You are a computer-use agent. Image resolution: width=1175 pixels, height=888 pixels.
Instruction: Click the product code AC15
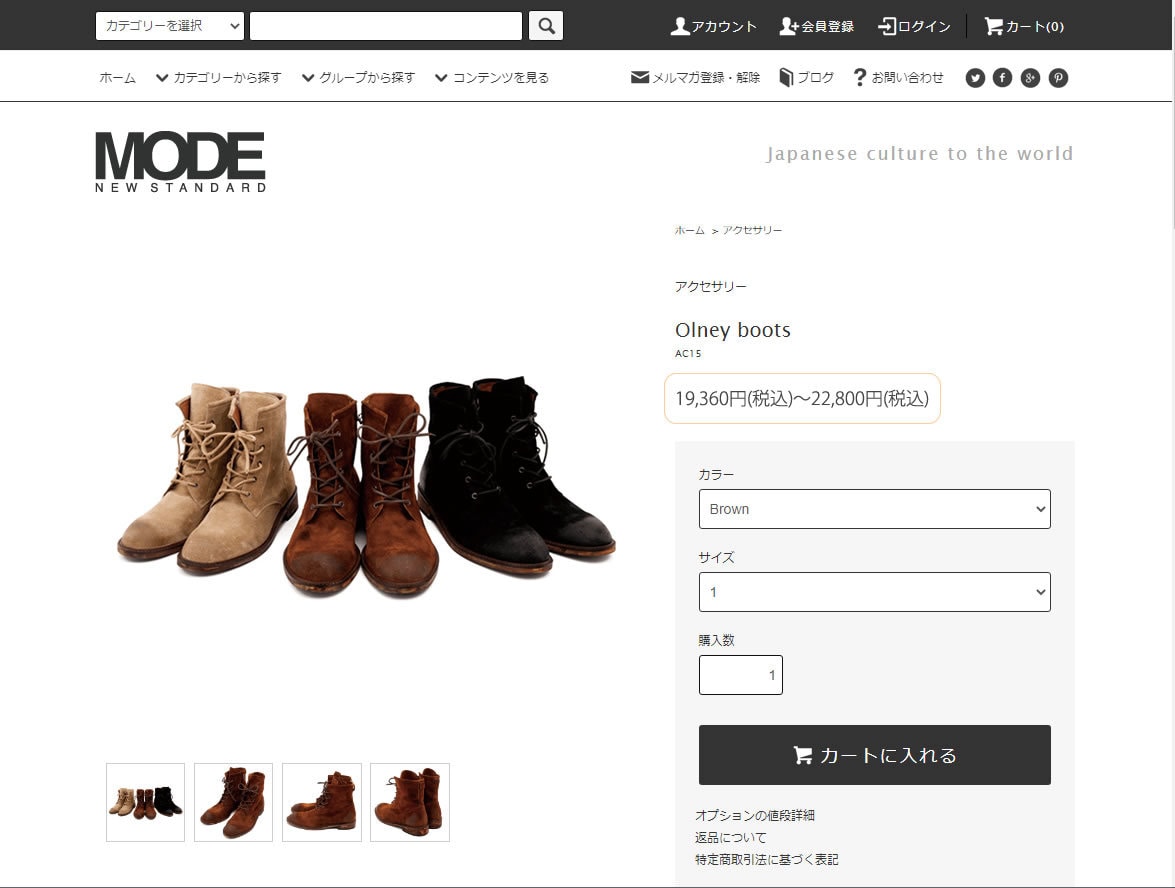(688, 354)
